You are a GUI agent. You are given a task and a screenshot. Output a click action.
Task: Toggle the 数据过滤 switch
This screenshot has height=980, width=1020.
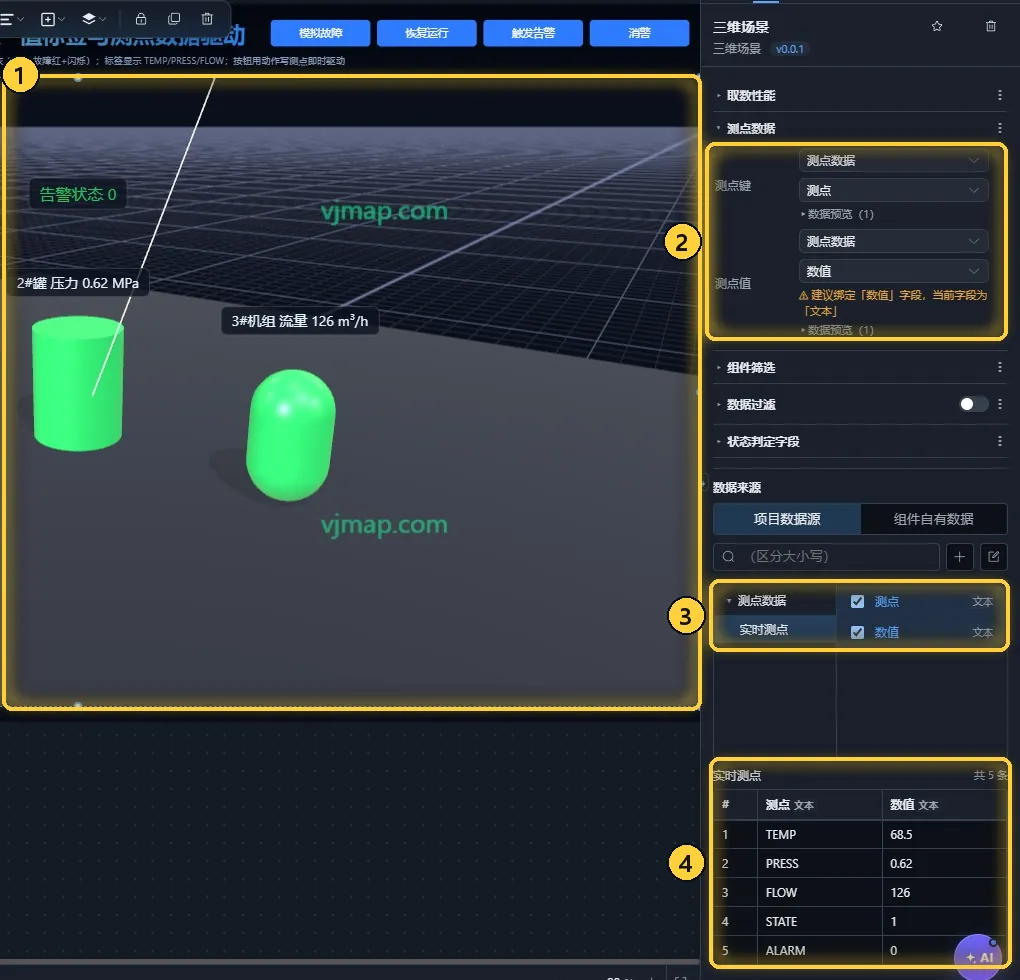pos(973,404)
